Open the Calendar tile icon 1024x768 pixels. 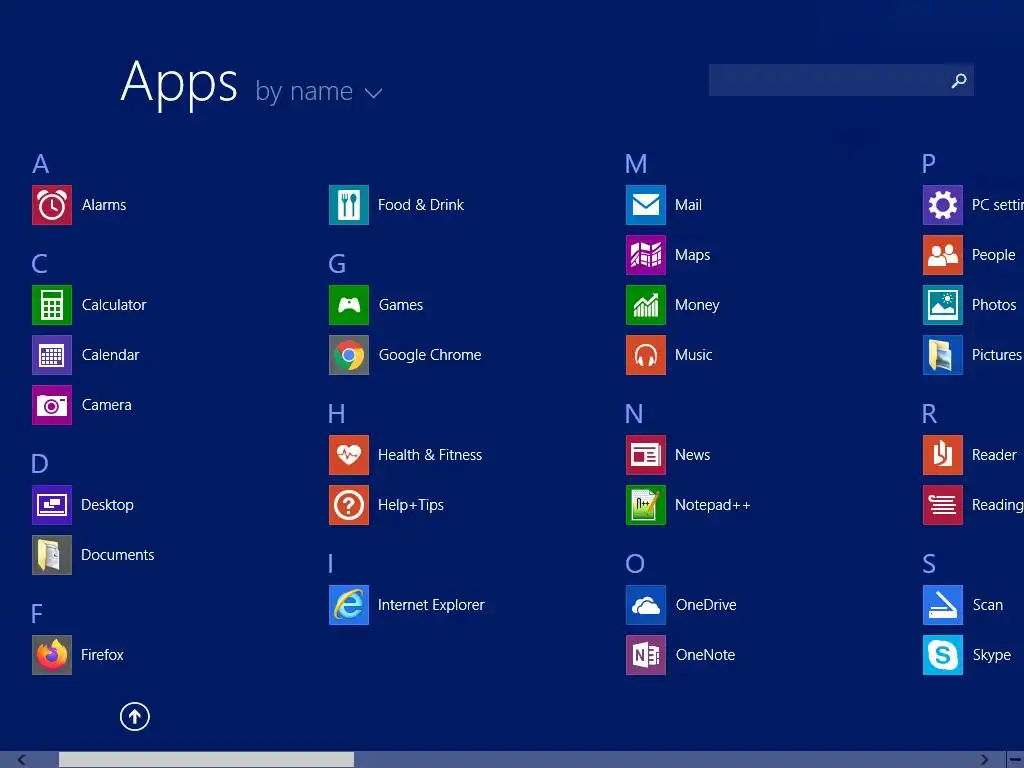click(52, 355)
